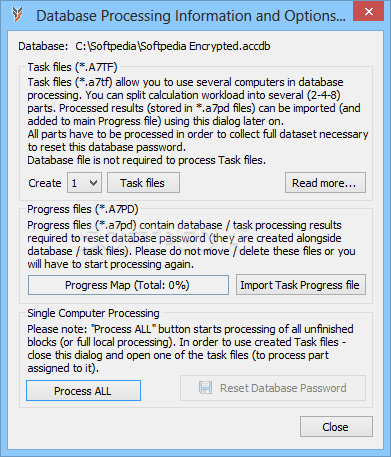Click the Single Computer Processing group label
This screenshot has height=457, width=391.
(93, 313)
